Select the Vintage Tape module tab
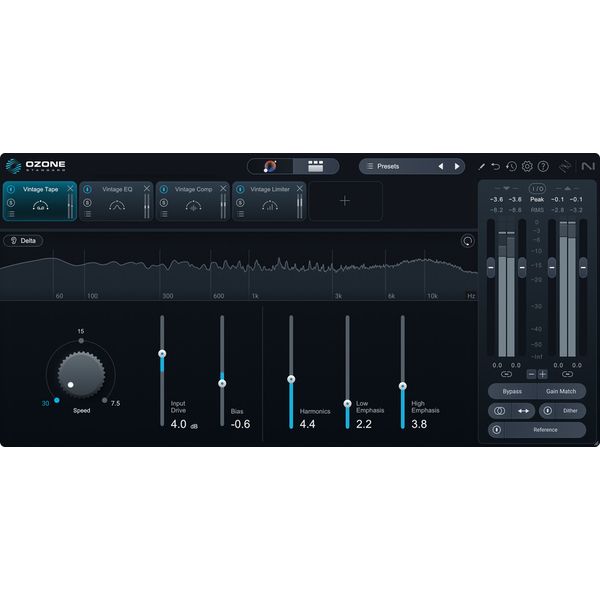 (x=40, y=201)
